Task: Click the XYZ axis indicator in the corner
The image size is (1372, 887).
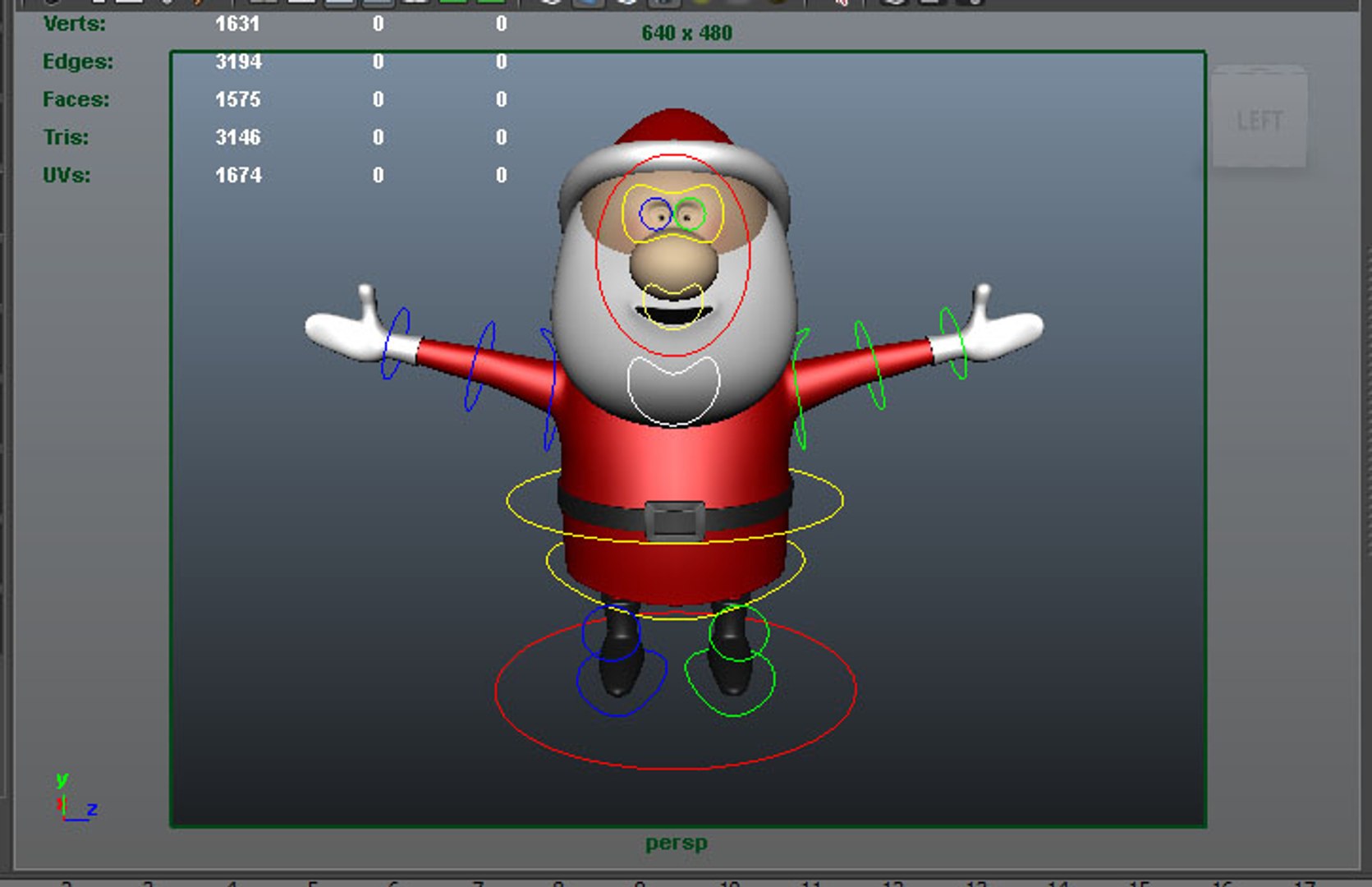Action: coord(76,797)
